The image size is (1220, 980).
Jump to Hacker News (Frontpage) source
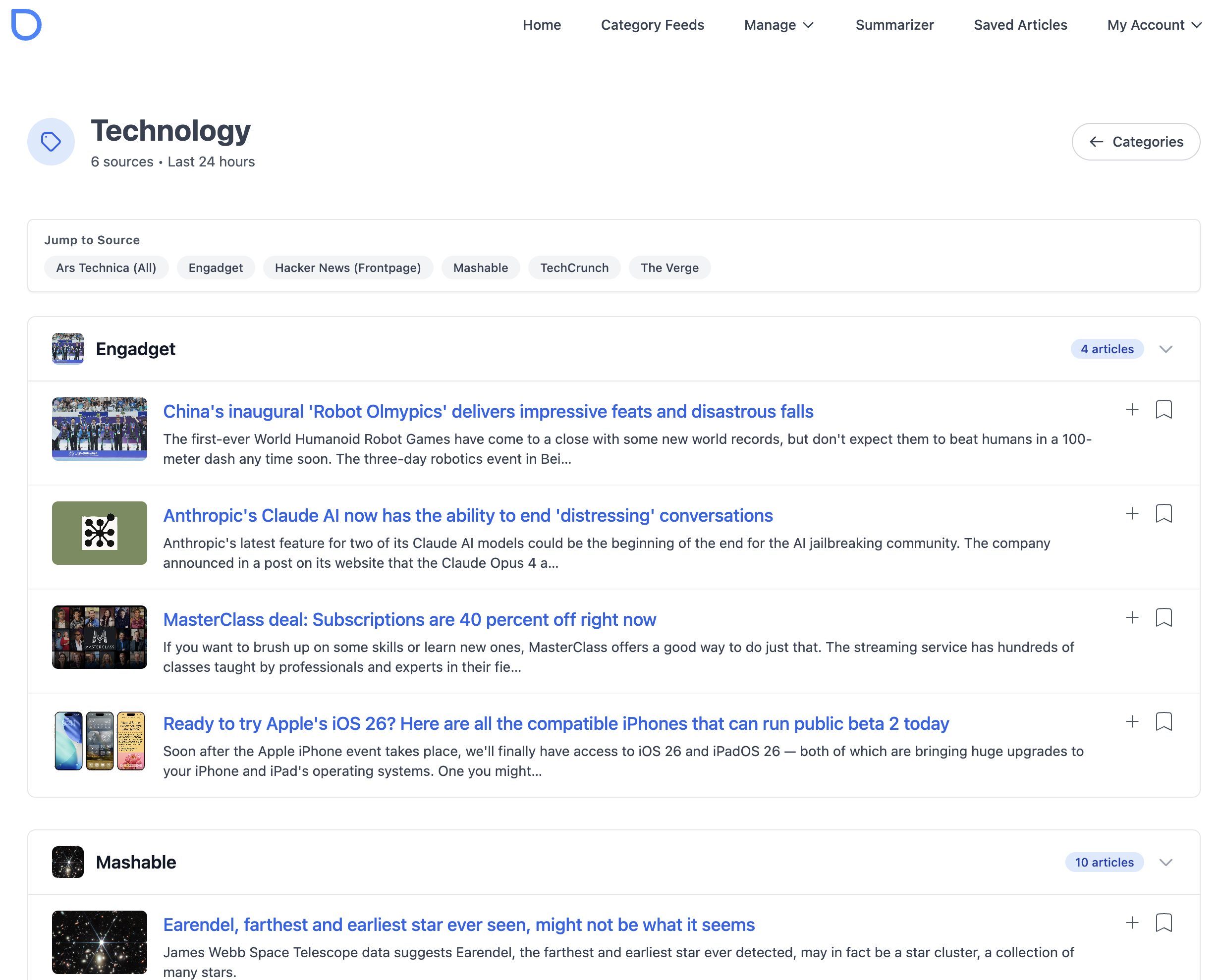pos(347,268)
